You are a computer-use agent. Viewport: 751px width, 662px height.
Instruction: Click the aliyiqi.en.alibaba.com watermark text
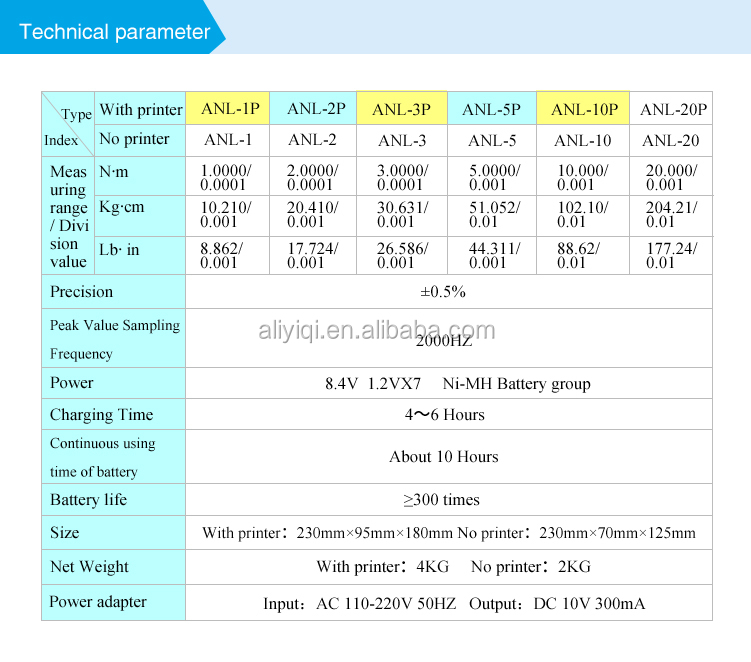point(376,331)
